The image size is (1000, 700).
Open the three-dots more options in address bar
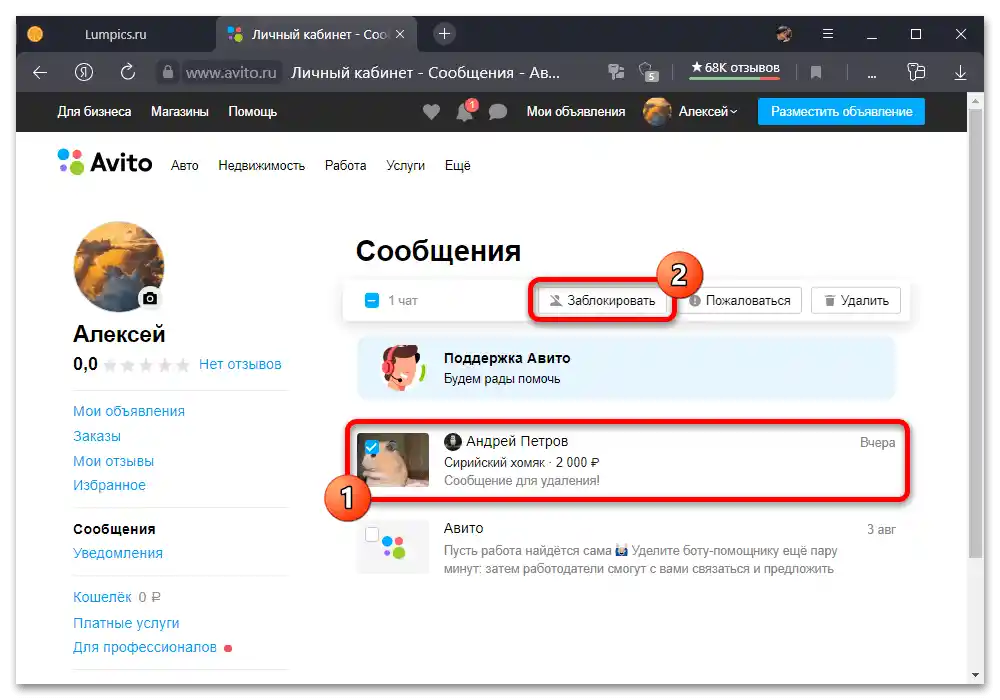(x=872, y=74)
